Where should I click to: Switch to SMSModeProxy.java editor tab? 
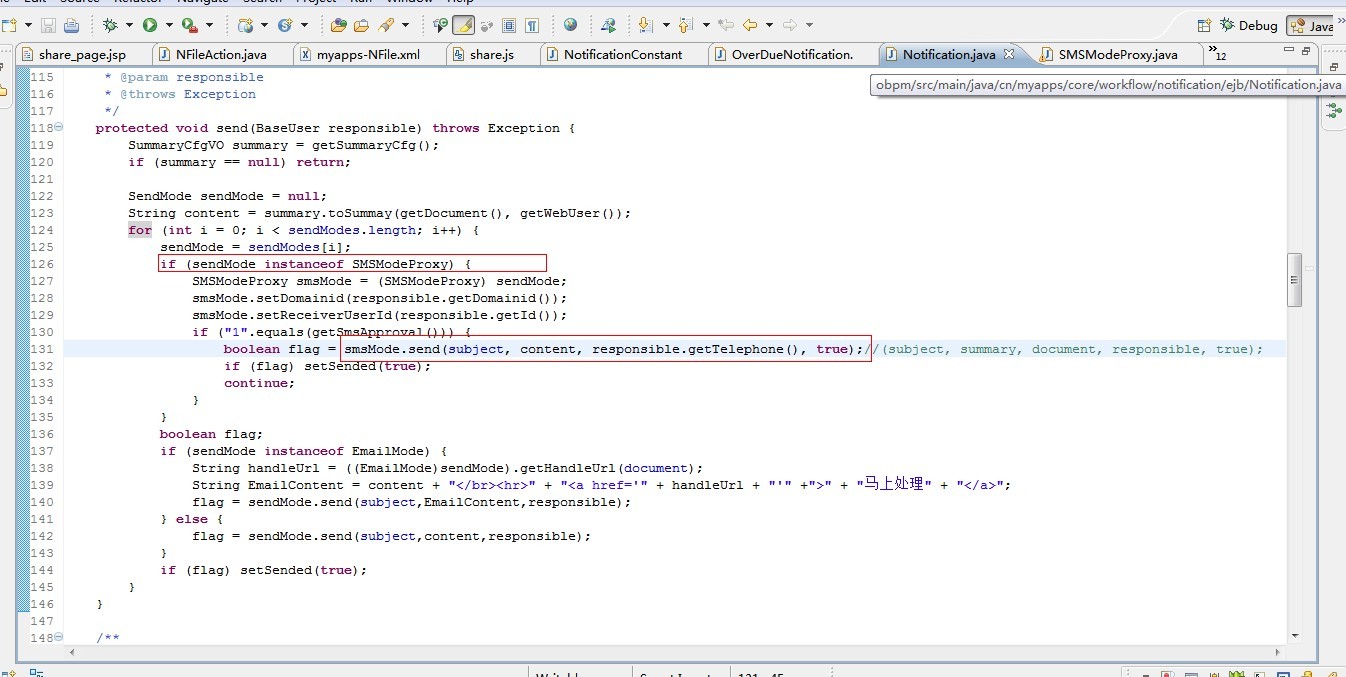(x=1117, y=54)
